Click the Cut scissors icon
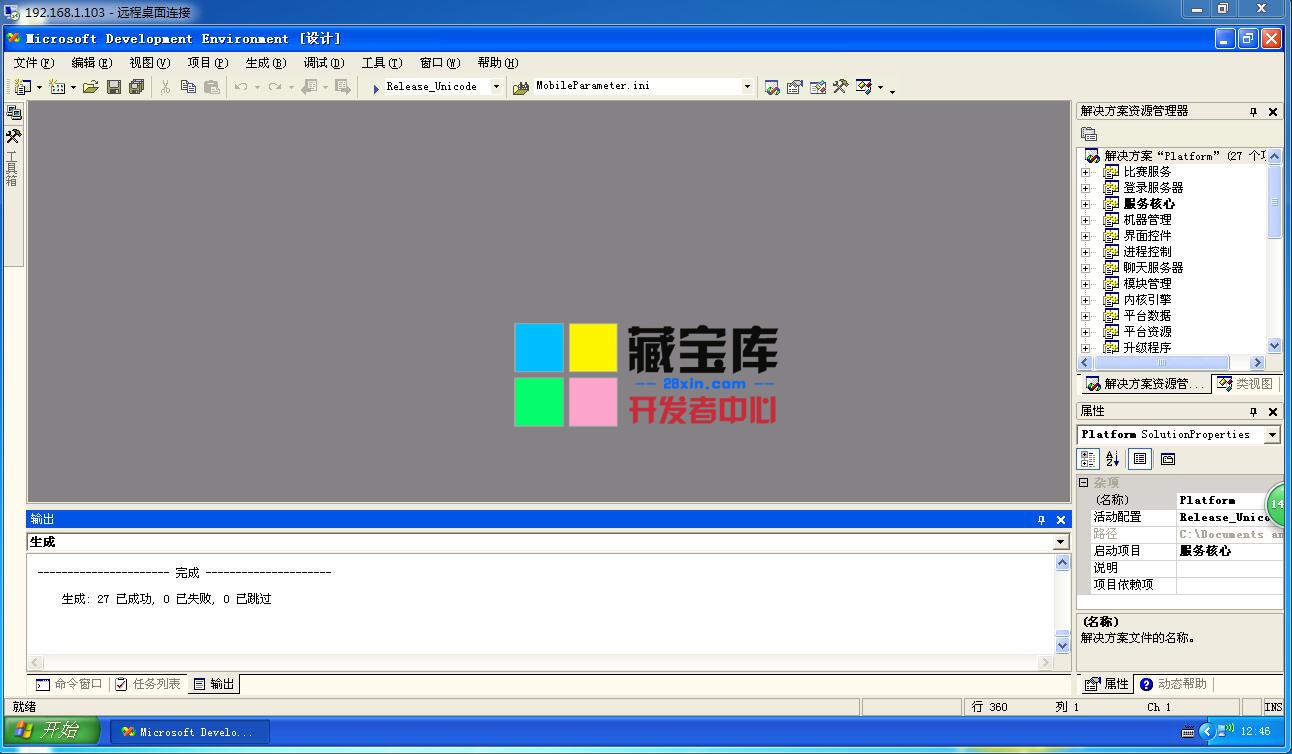This screenshot has width=1292, height=754. pos(165,87)
